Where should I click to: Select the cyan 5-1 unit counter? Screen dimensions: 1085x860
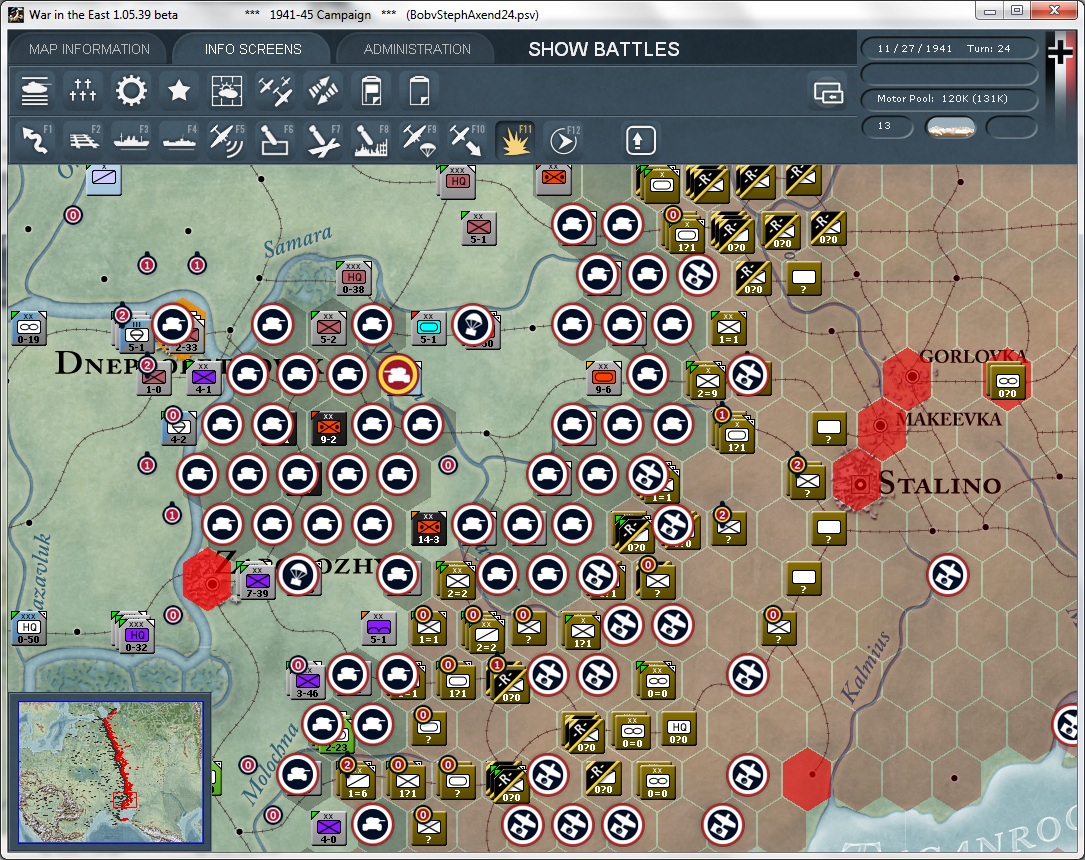[428, 329]
